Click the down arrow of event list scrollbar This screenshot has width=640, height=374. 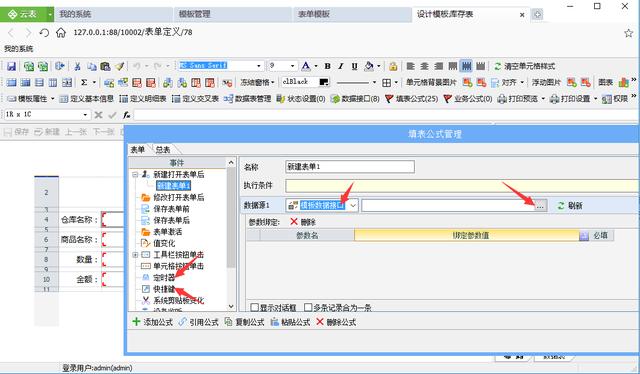click(231, 306)
